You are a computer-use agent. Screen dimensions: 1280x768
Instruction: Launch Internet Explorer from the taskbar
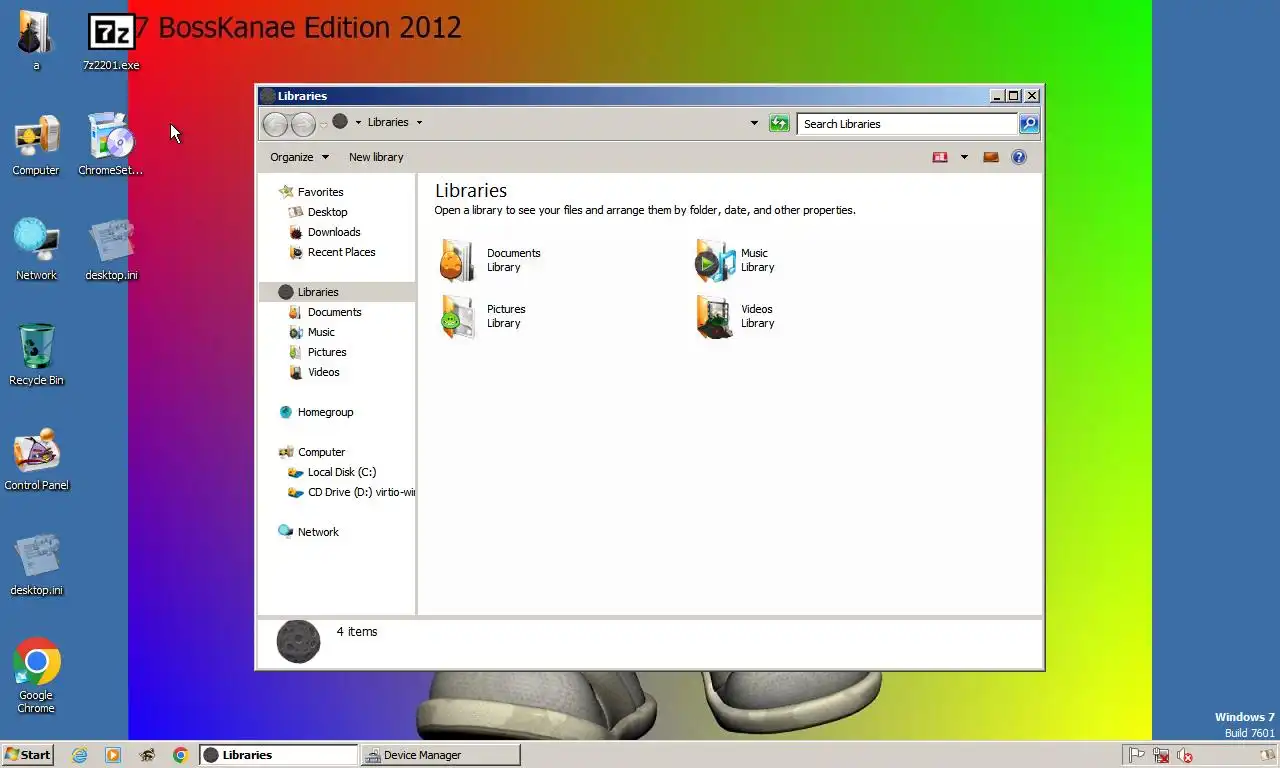pyautogui.click(x=79, y=755)
